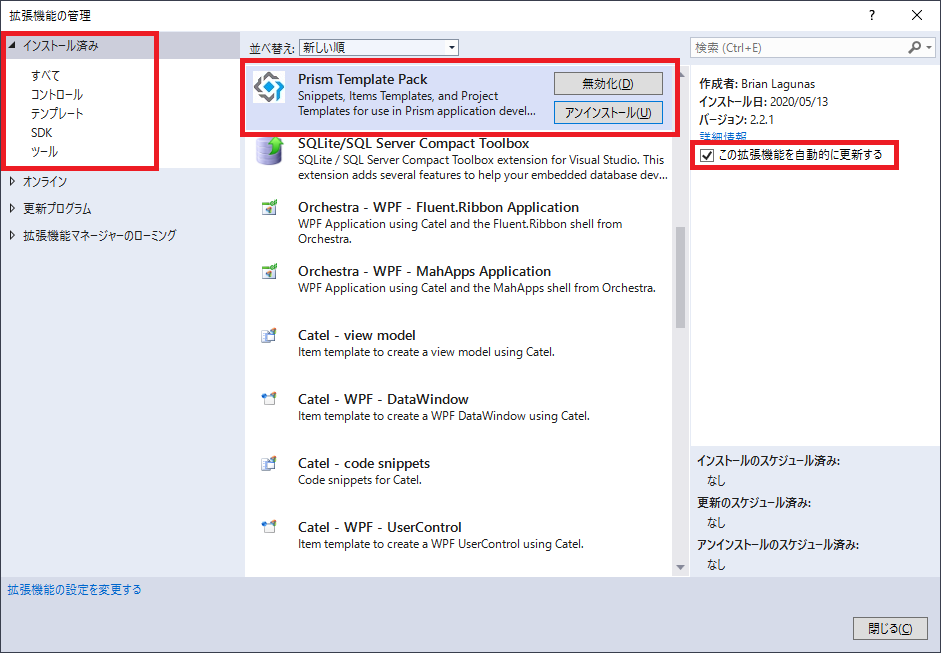Click the Catel WPF DataWindow item icon
941x653 pixels.
(268, 399)
